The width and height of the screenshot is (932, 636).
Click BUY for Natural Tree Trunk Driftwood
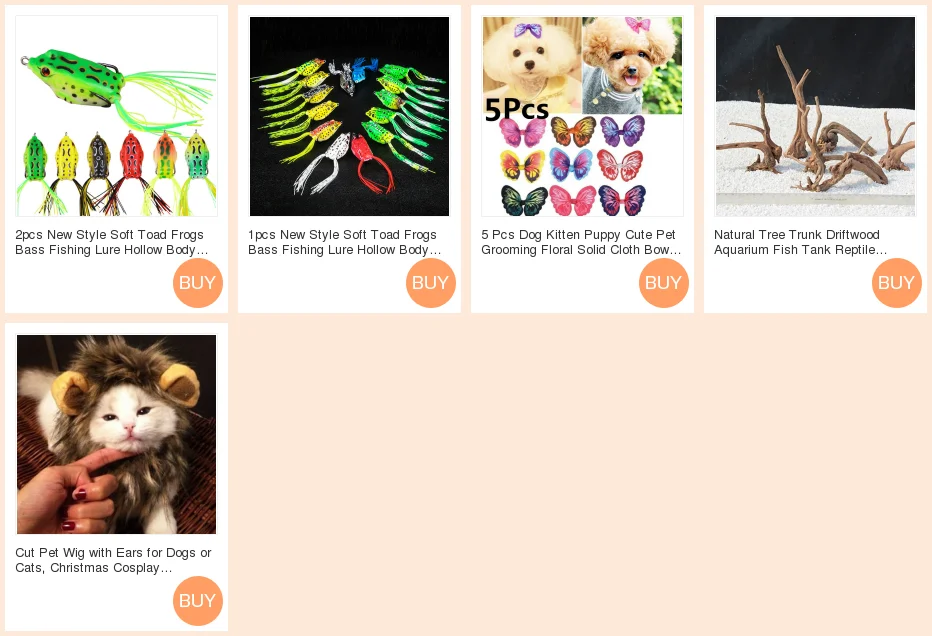pos(897,283)
